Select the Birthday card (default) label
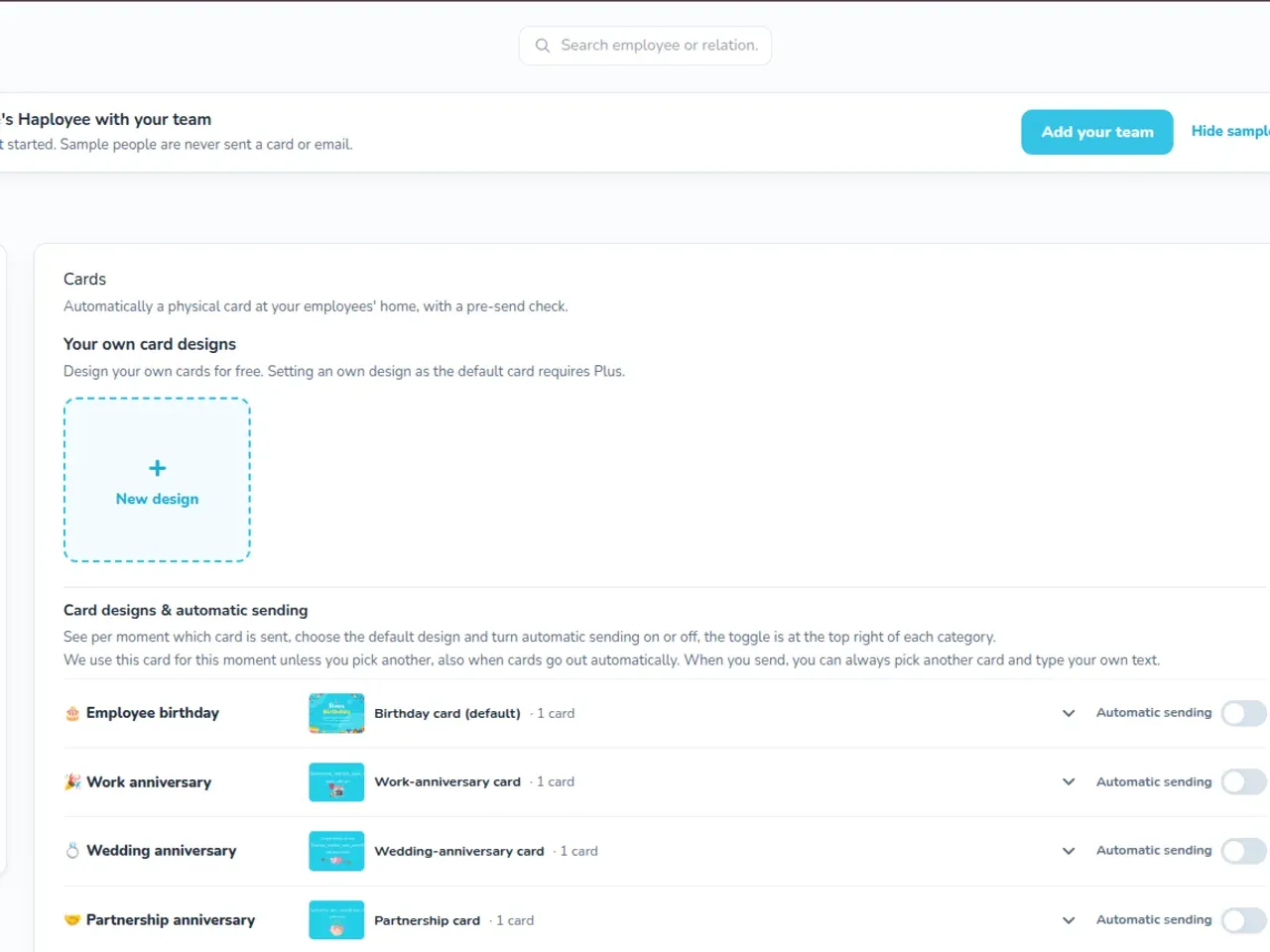This screenshot has height=952, width=1270. pos(447,713)
